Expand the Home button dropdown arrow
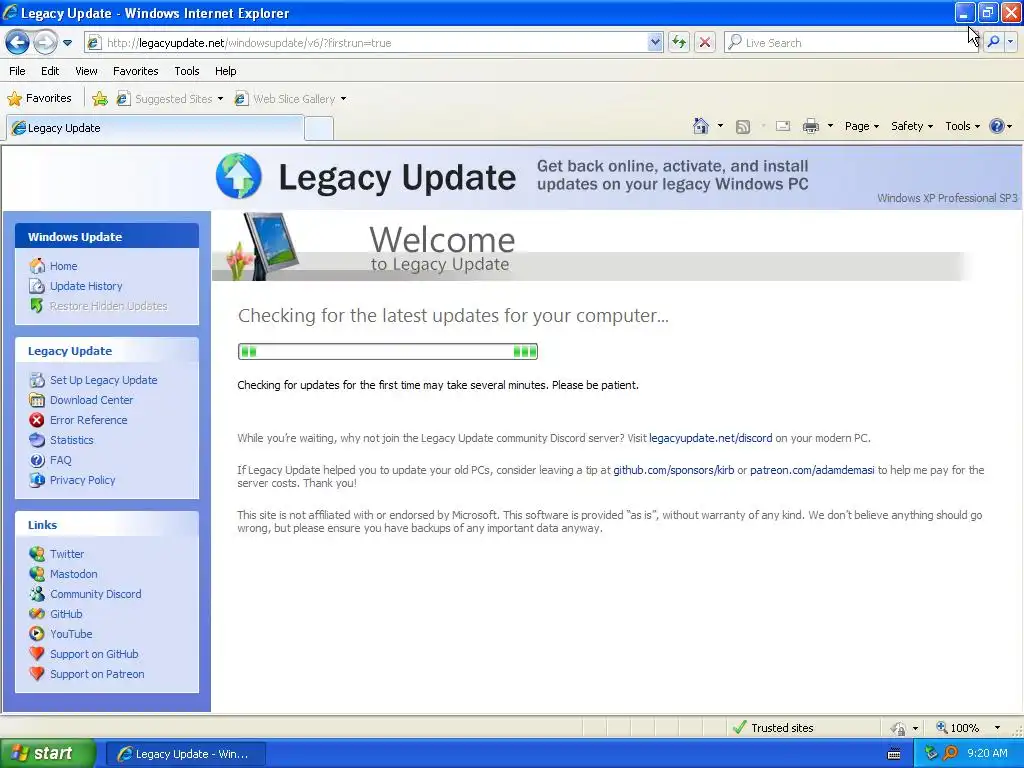Image resolution: width=1024 pixels, height=768 pixels. 720,126
